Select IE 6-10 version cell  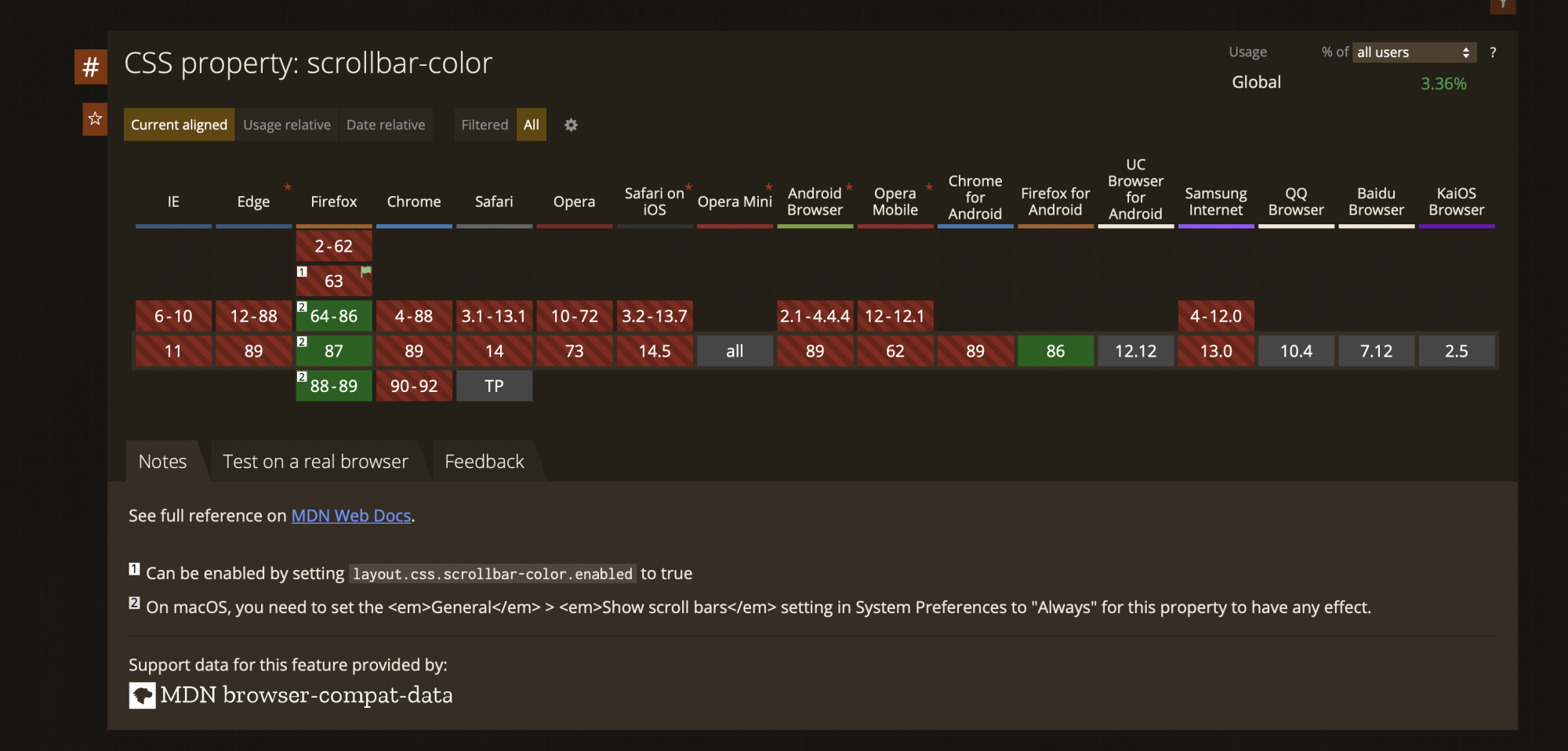point(173,316)
